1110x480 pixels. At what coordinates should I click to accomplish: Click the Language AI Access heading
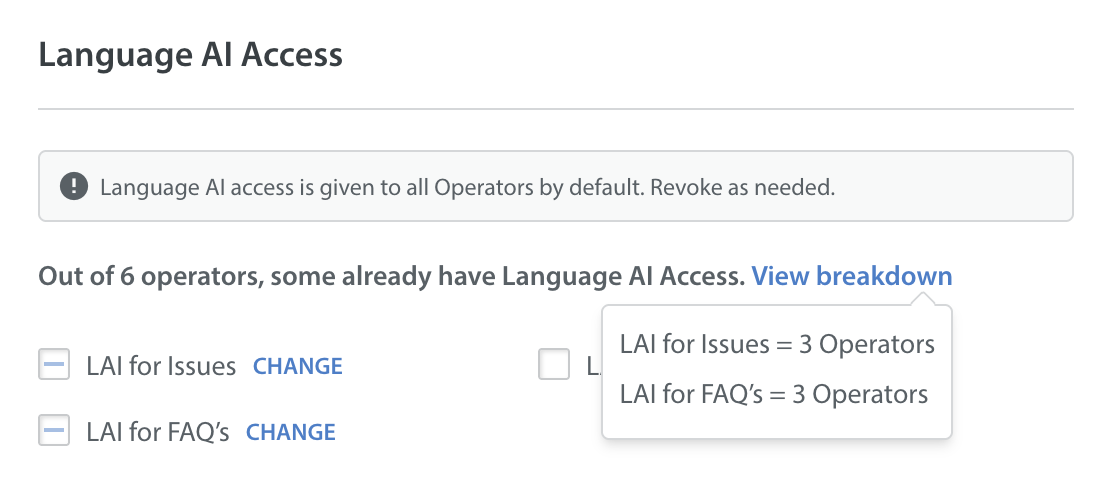point(190,55)
